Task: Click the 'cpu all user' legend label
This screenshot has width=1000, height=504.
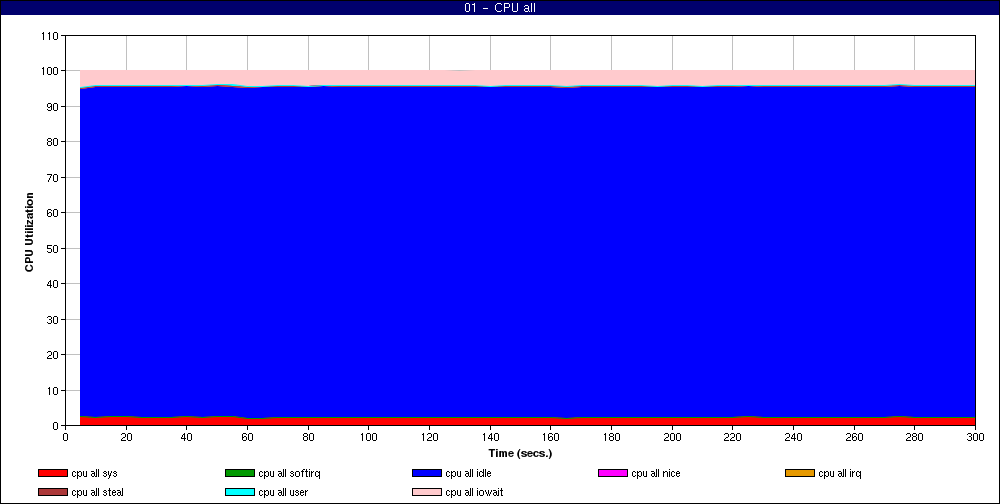Action: point(283,492)
